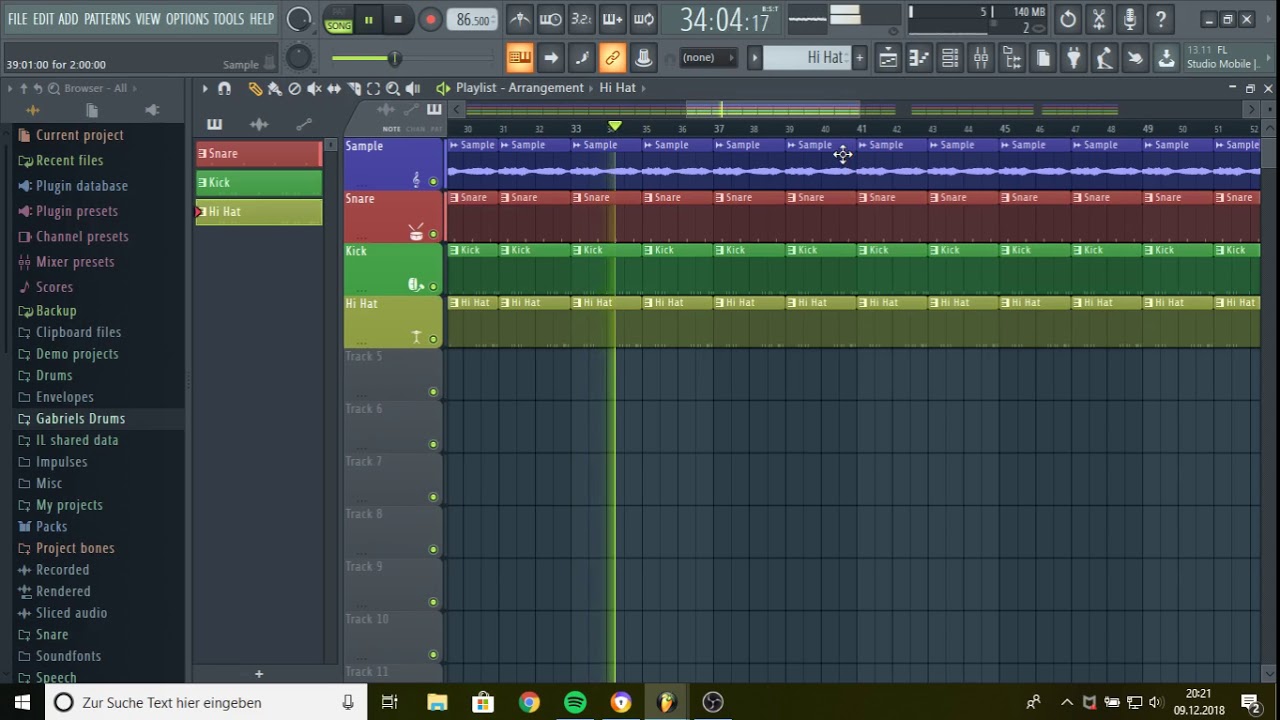Viewport: 1280px width, 720px height.
Task: Toggle the recording countdown icon
Action: pyautogui.click(x=581, y=19)
